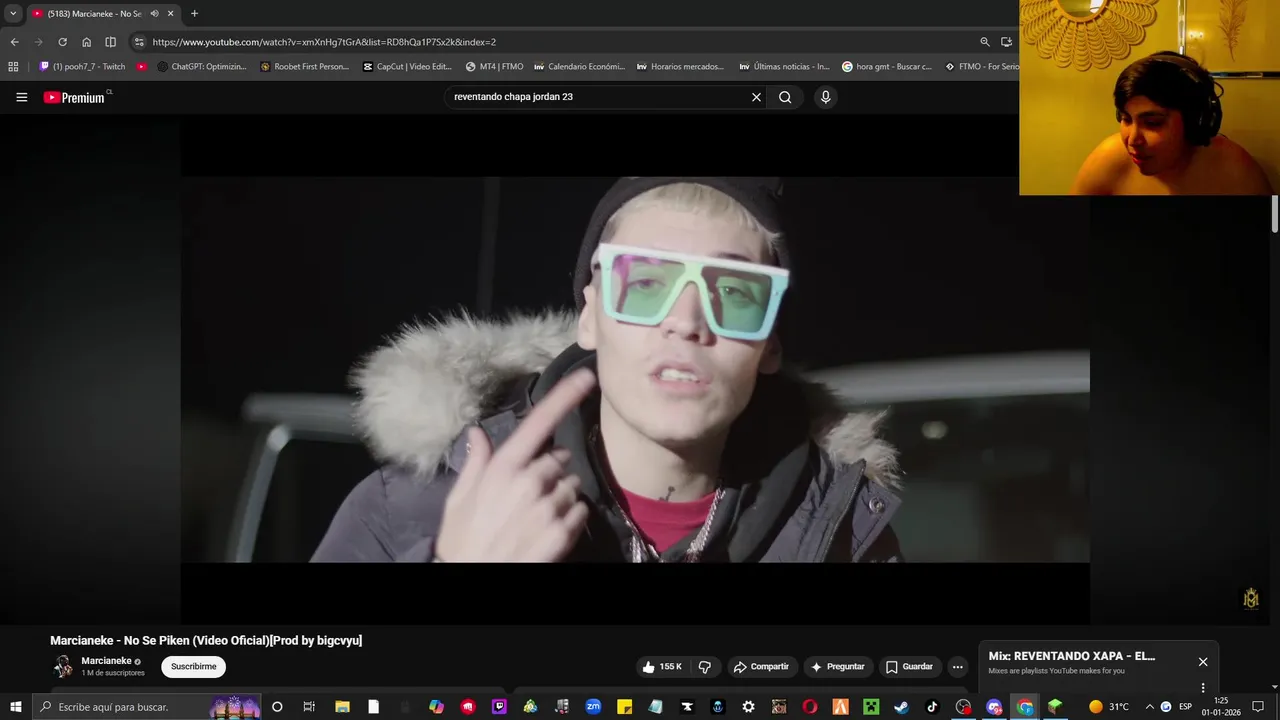This screenshot has width=1280, height=720.
Task: Open the Windows notification center
Action: [x=1258, y=707]
